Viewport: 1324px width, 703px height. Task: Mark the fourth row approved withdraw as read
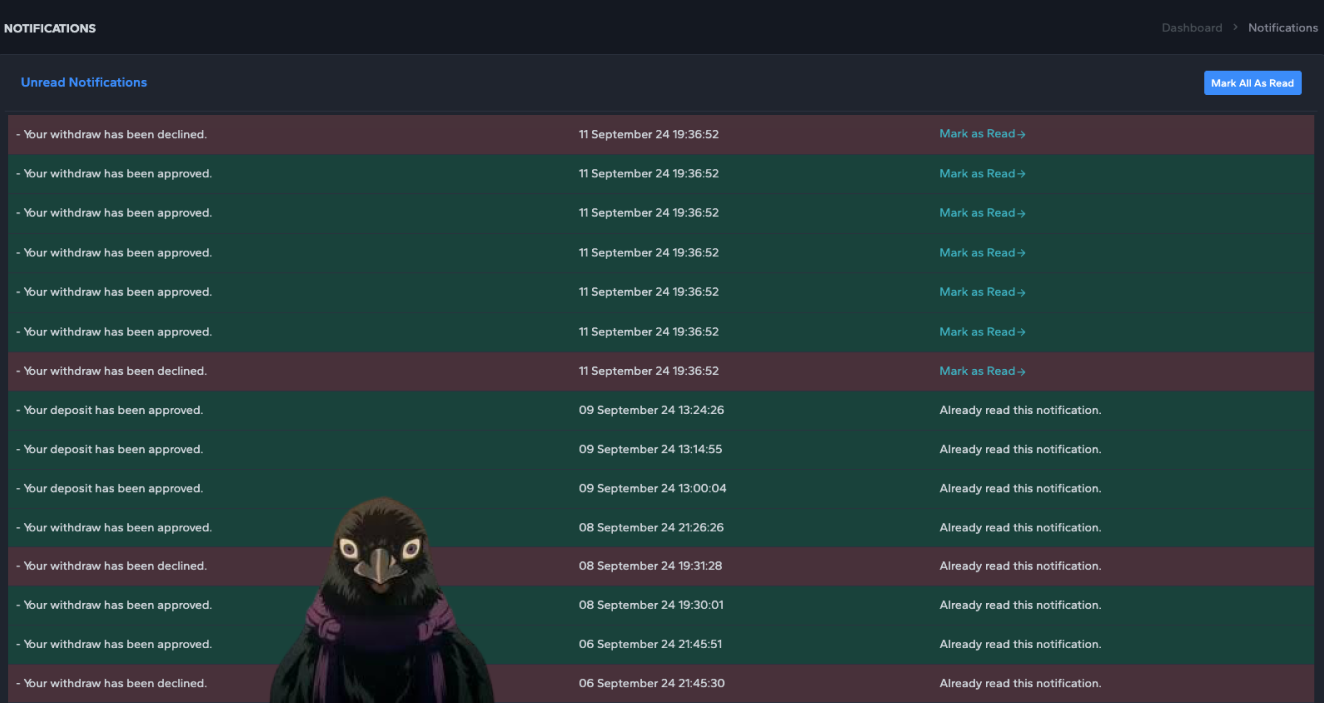point(982,253)
